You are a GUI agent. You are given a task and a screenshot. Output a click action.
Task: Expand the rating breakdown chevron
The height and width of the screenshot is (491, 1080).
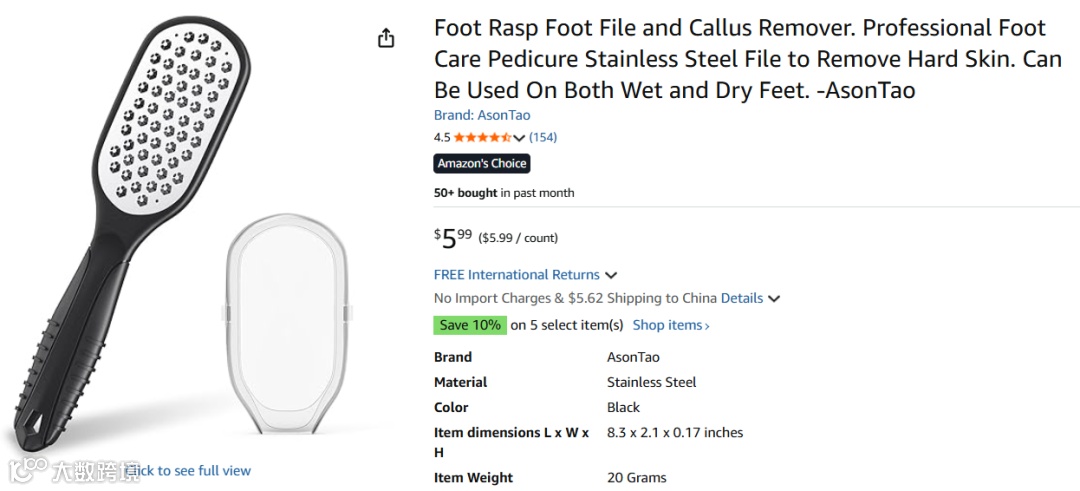tap(519, 138)
